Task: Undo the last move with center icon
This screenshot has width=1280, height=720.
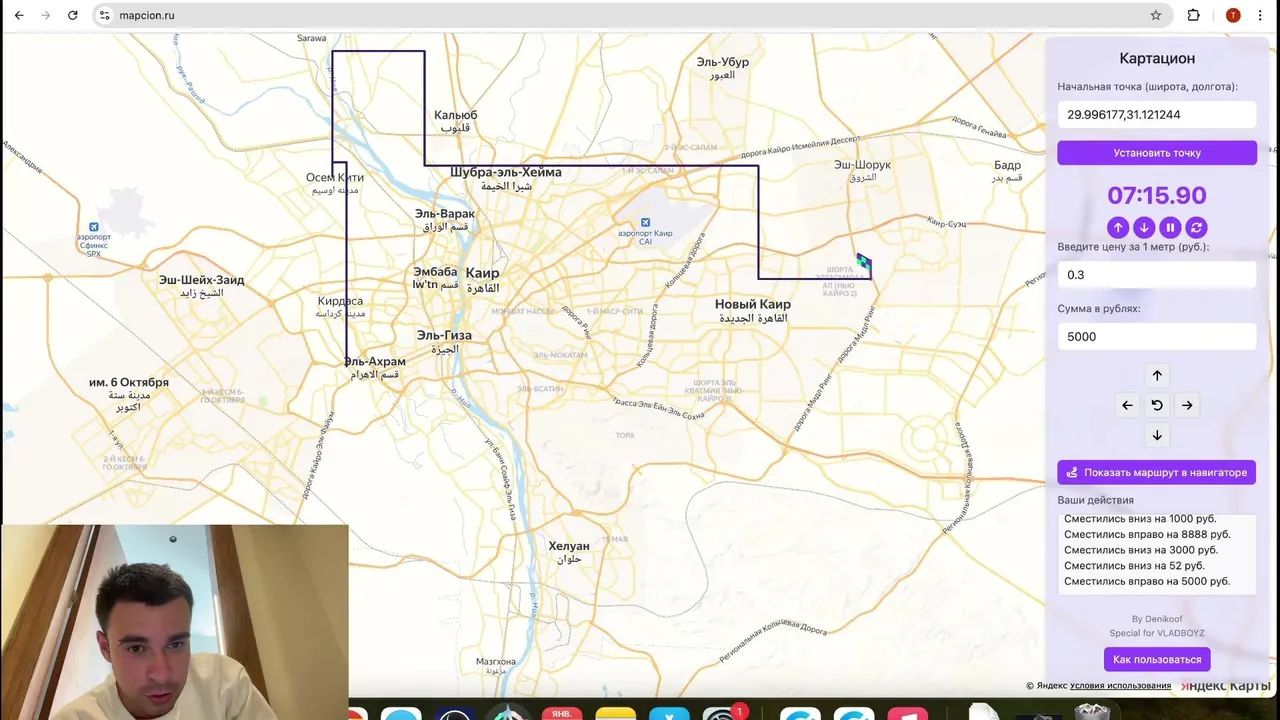Action: tap(1157, 405)
